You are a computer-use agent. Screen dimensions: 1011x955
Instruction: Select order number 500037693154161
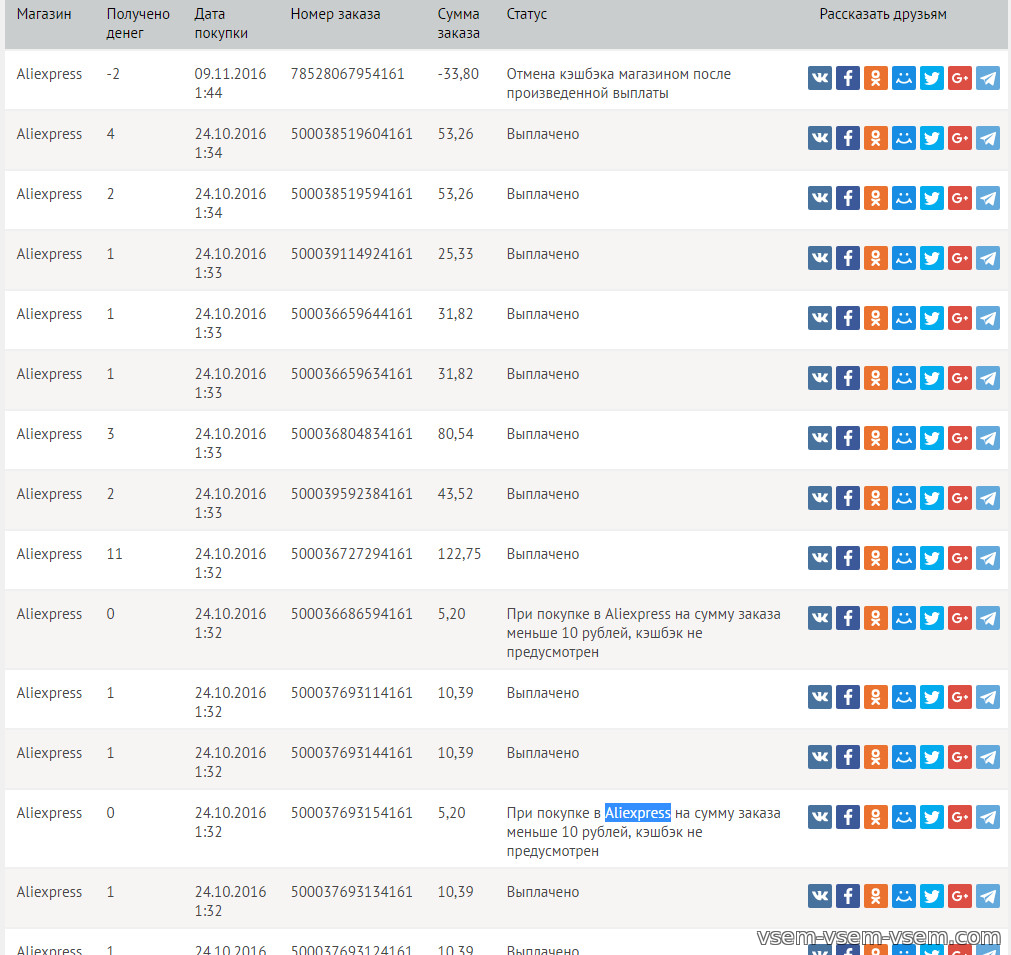(351, 813)
